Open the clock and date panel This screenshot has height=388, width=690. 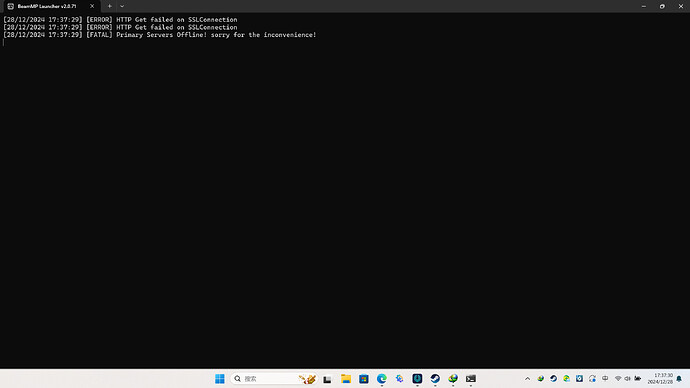pos(660,379)
